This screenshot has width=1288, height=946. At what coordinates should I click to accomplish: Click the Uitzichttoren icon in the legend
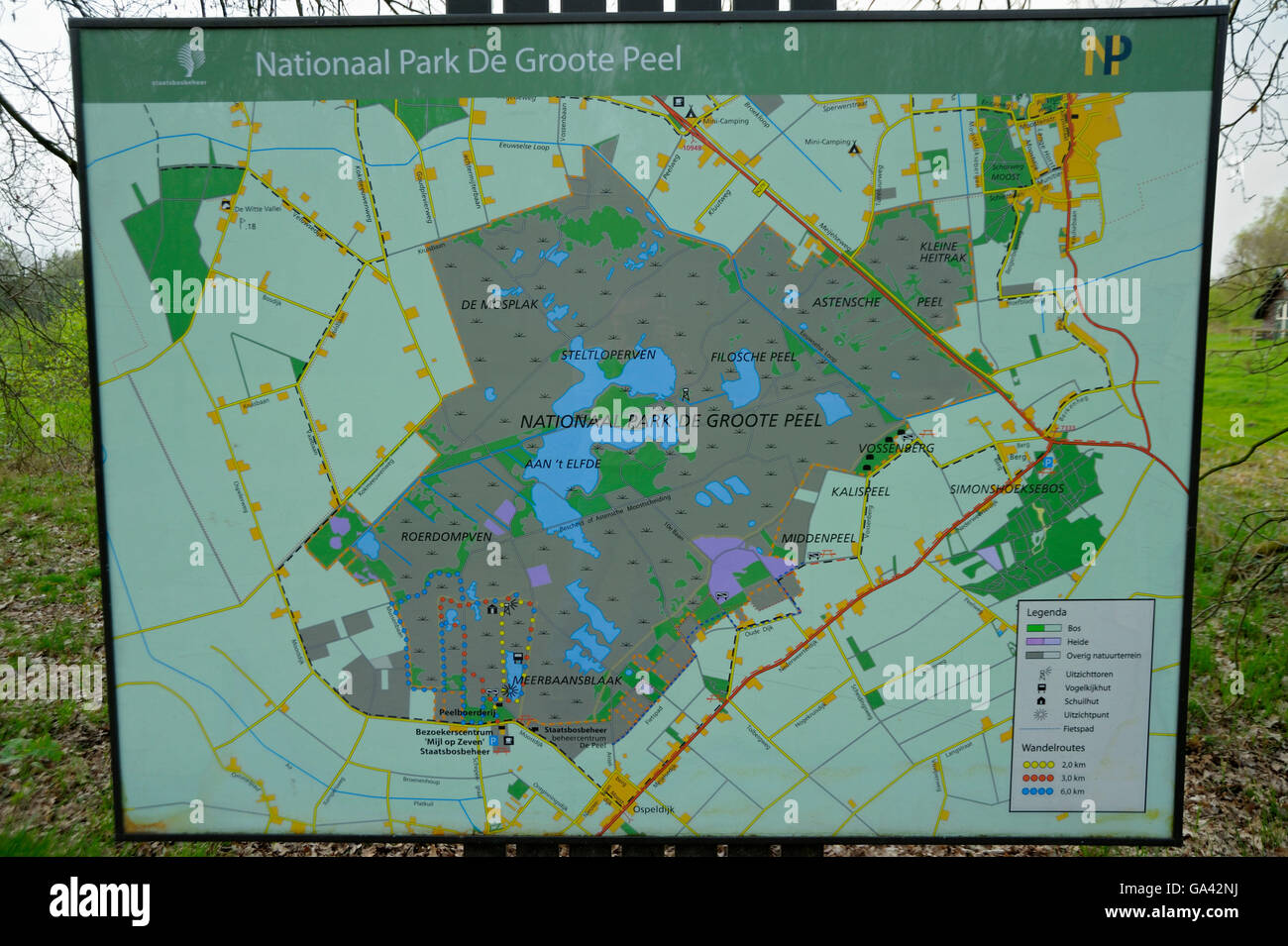(x=1044, y=674)
